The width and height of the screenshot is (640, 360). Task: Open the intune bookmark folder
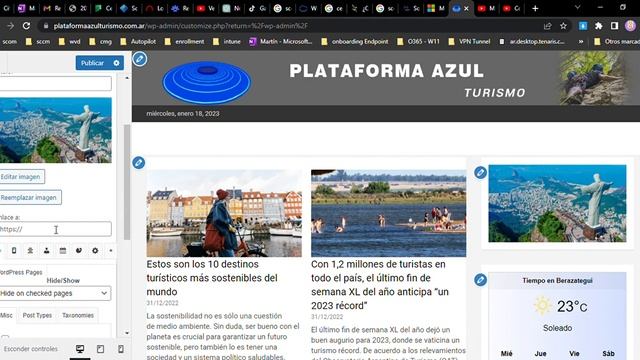click(227, 41)
